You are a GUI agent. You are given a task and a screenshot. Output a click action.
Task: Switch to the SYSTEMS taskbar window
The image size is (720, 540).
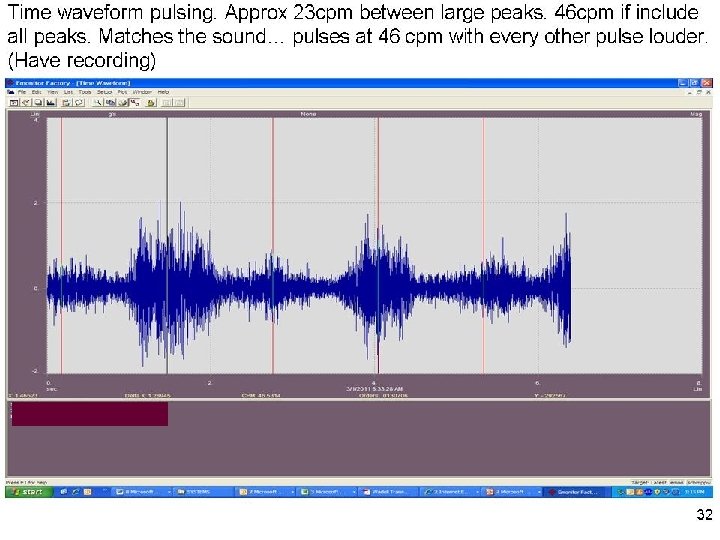202,492
